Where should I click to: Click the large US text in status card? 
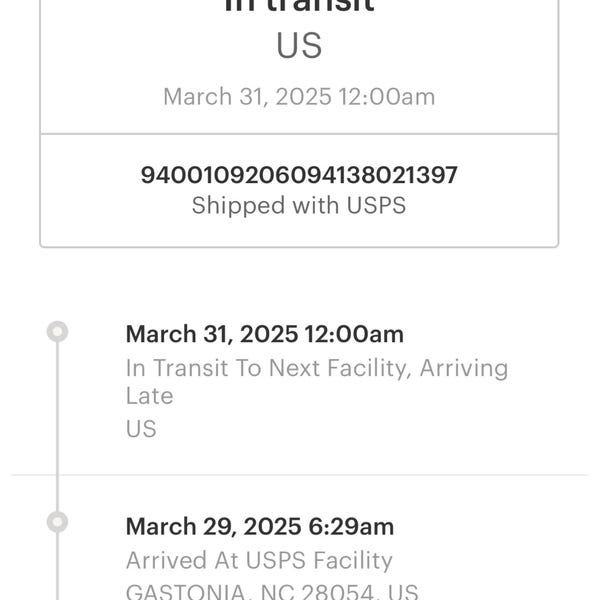coord(299,46)
